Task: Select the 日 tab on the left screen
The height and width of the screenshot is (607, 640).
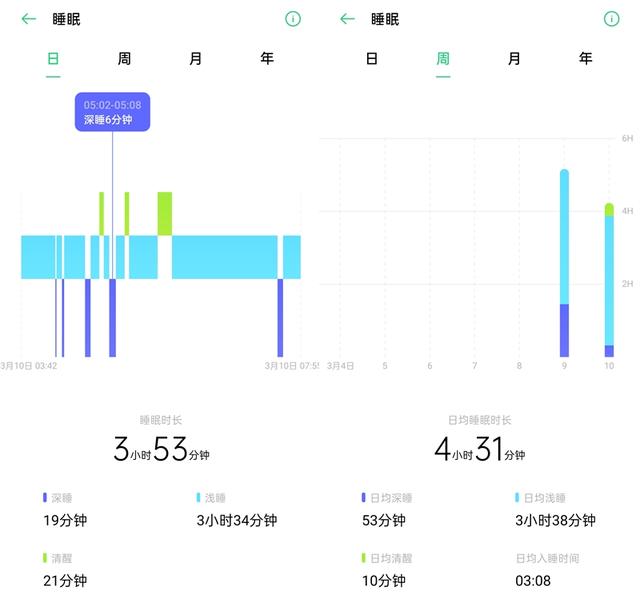Action: 53,59
